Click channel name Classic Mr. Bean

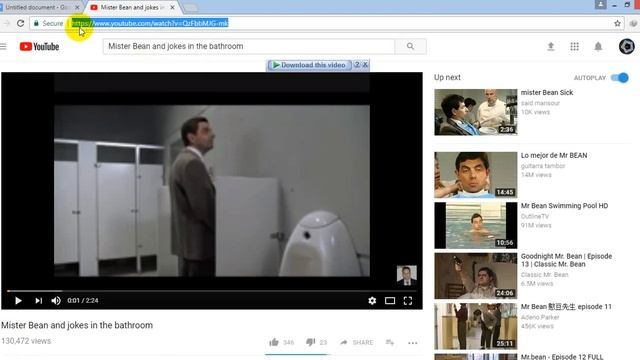544,275
